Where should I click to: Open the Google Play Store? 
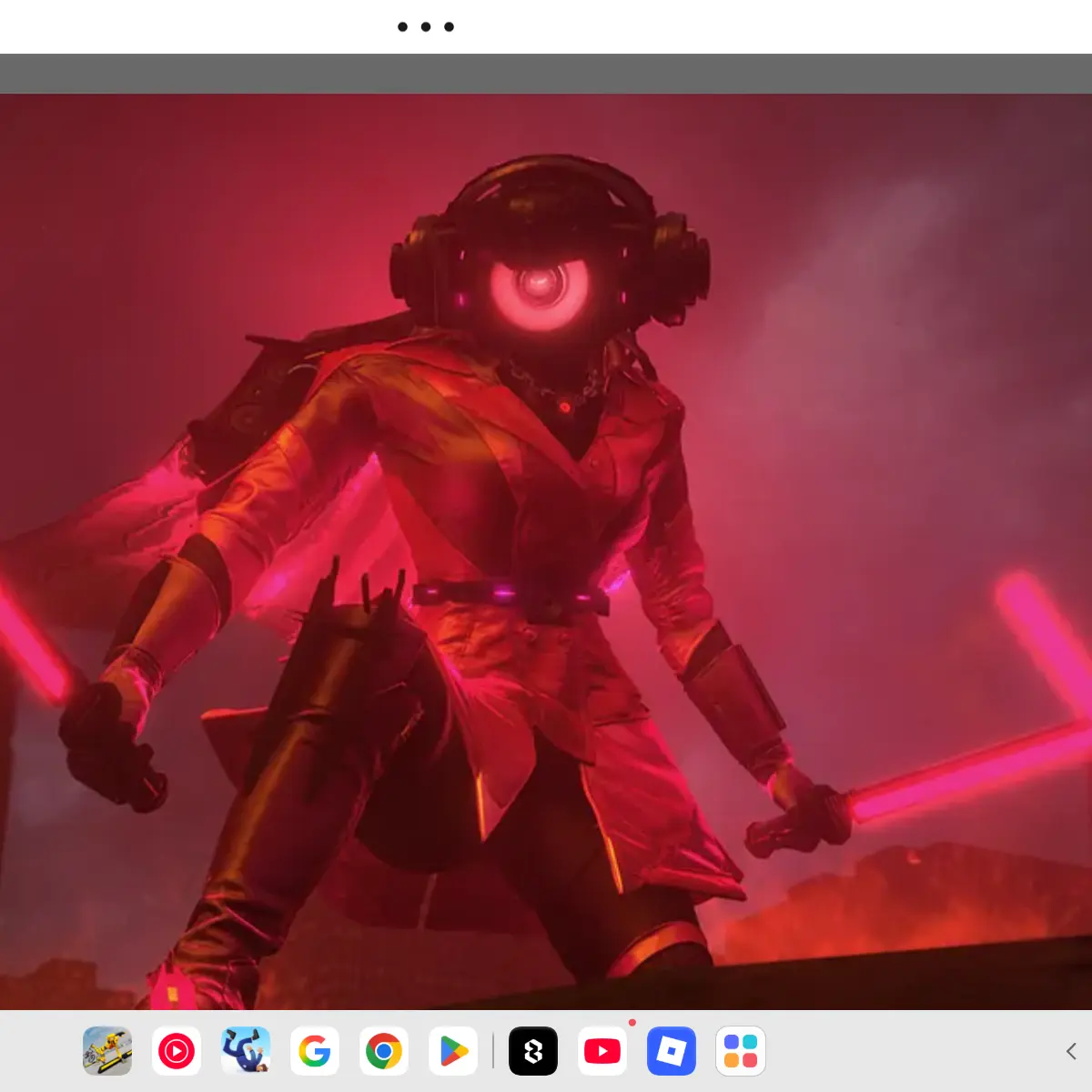coord(453,1051)
